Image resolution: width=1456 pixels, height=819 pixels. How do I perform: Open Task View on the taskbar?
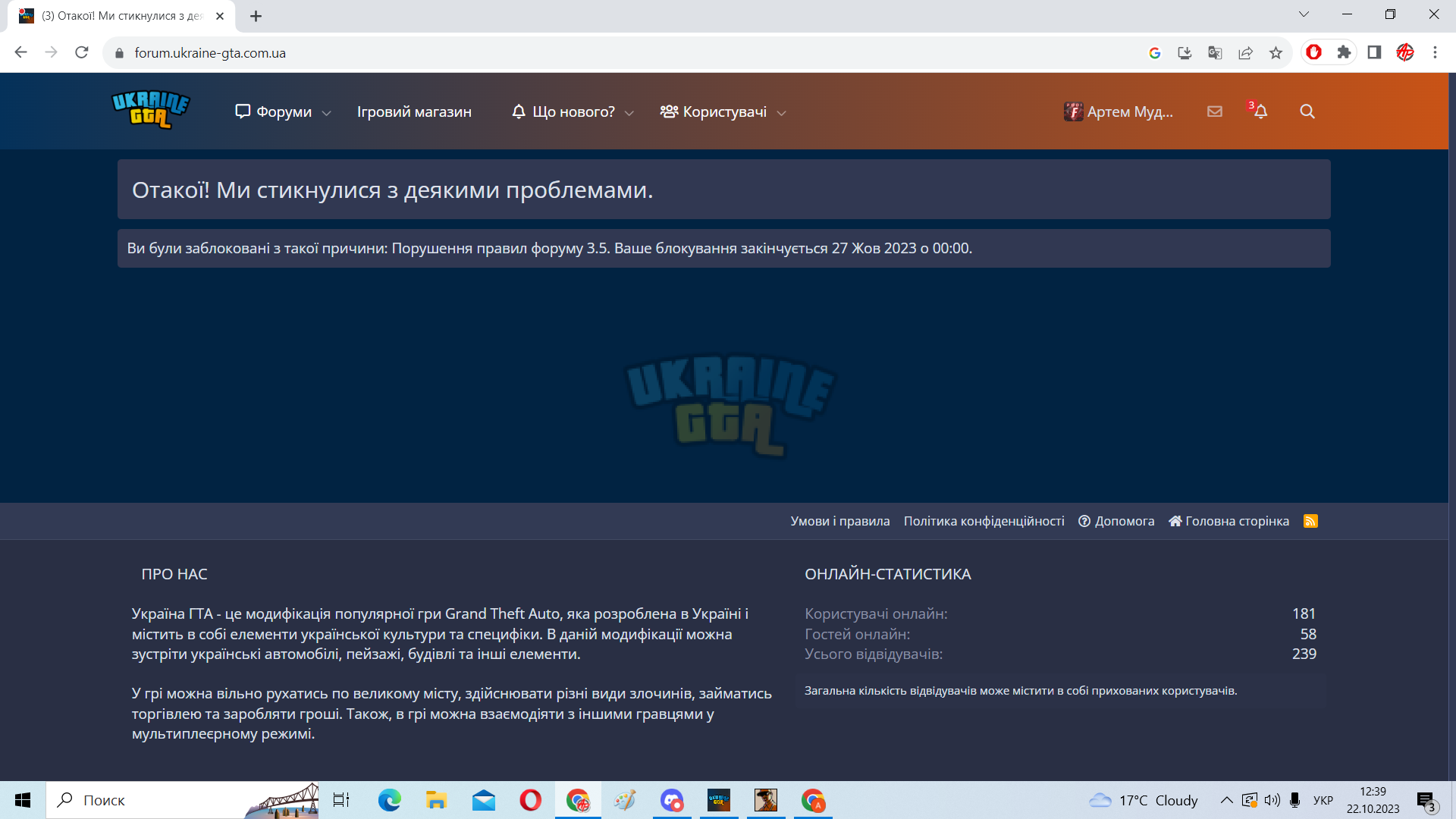(x=341, y=800)
